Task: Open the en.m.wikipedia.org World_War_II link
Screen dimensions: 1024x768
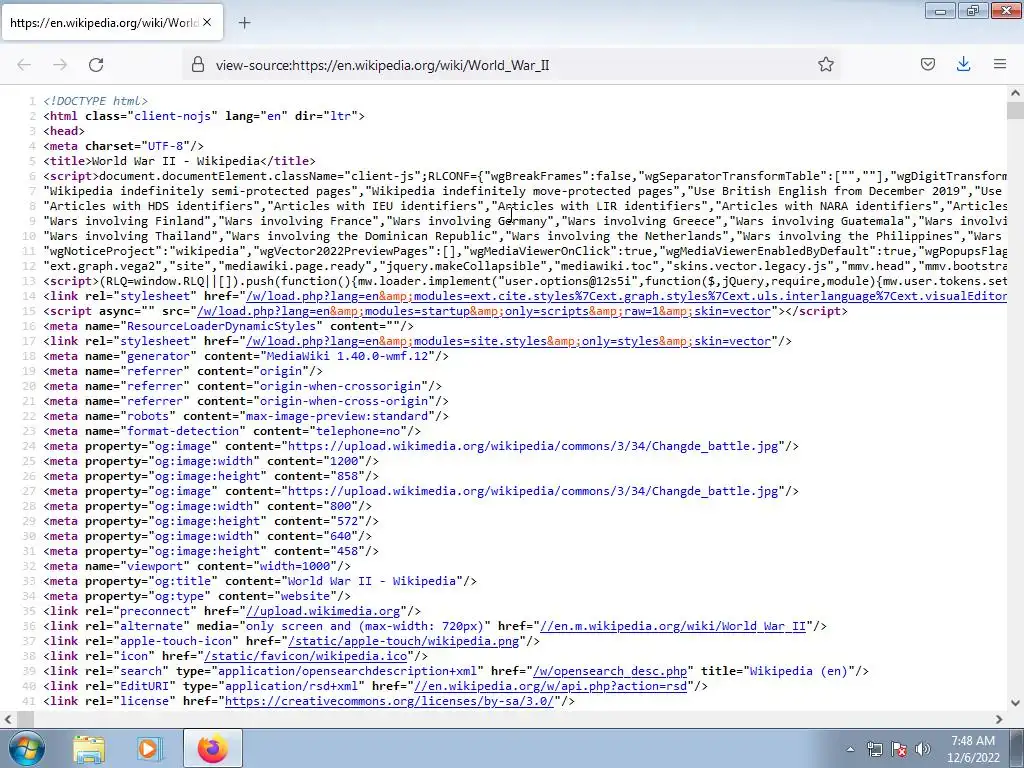Action: click(673, 626)
